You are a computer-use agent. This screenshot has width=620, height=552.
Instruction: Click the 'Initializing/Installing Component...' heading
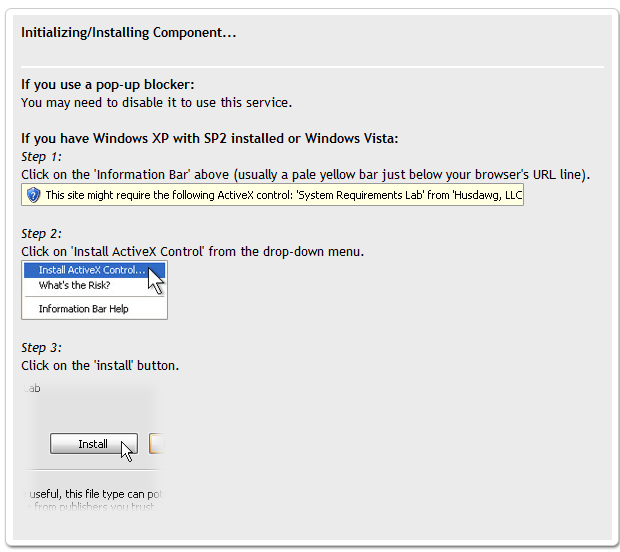coord(129,32)
